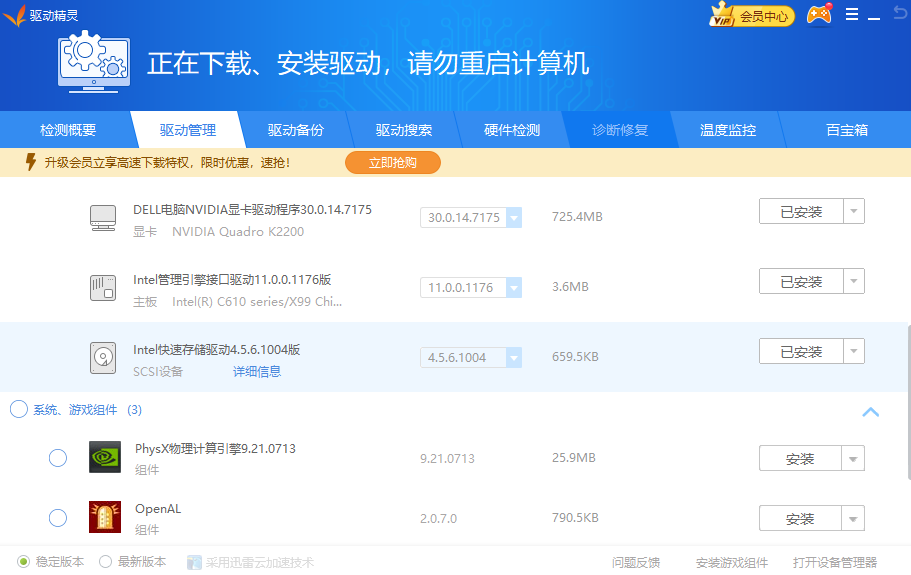Screen dimensions: 911x575
Task: Select the 稳定版本 radio option
Action: coord(23,562)
